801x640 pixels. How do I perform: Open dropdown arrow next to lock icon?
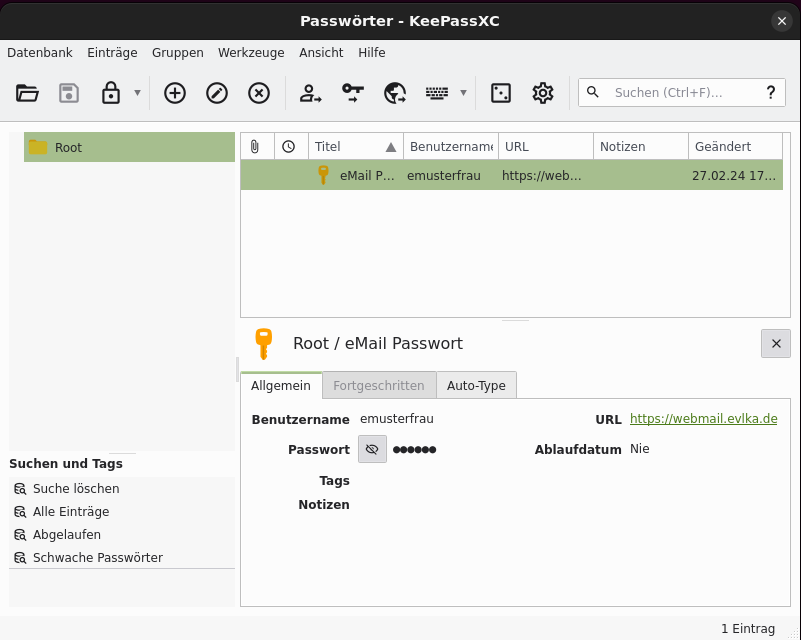point(137,93)
